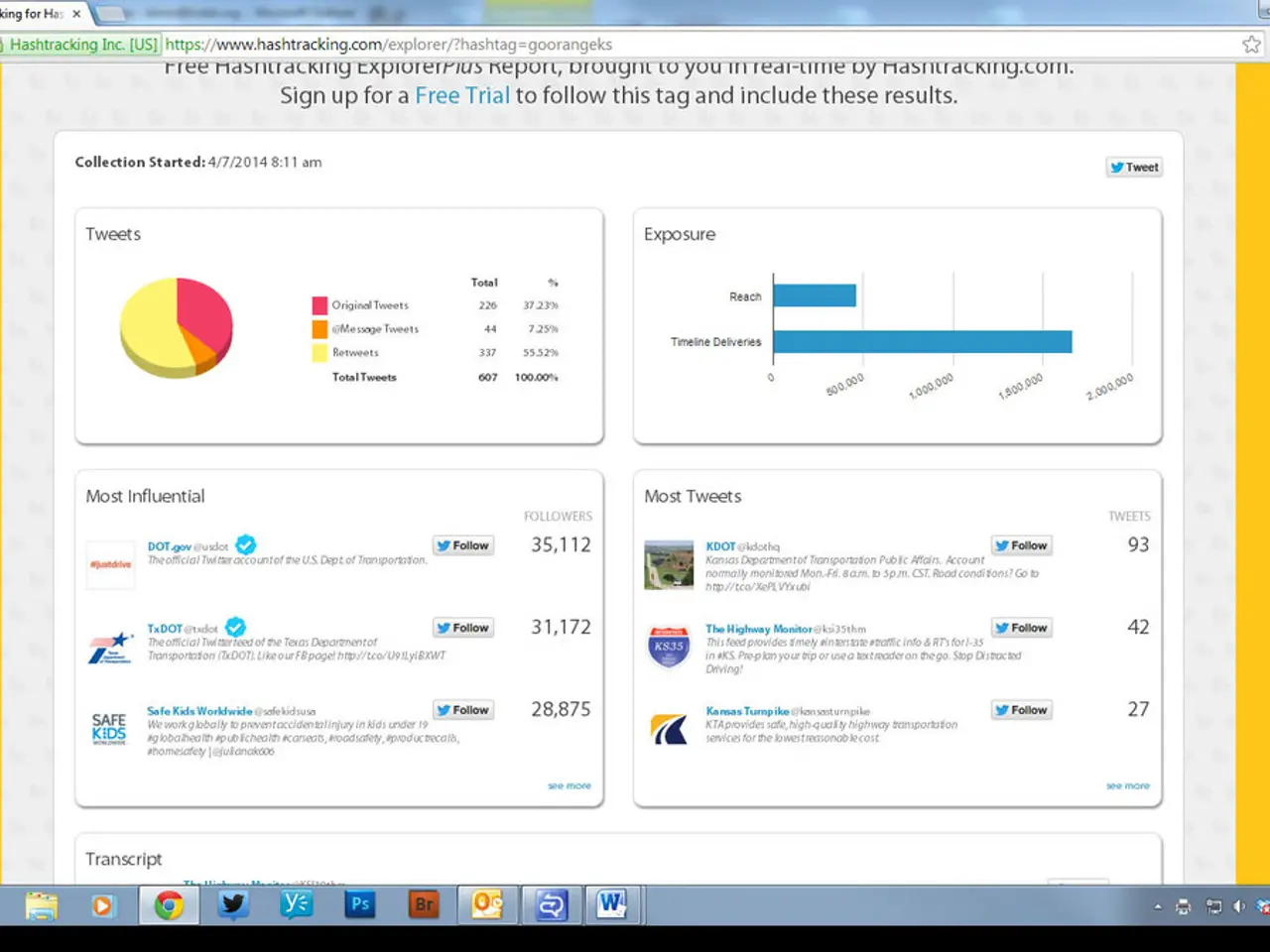The image size is (1270, 952).
Task: Click TxDOT's blue verification checkmark
Action: [235, 627]
